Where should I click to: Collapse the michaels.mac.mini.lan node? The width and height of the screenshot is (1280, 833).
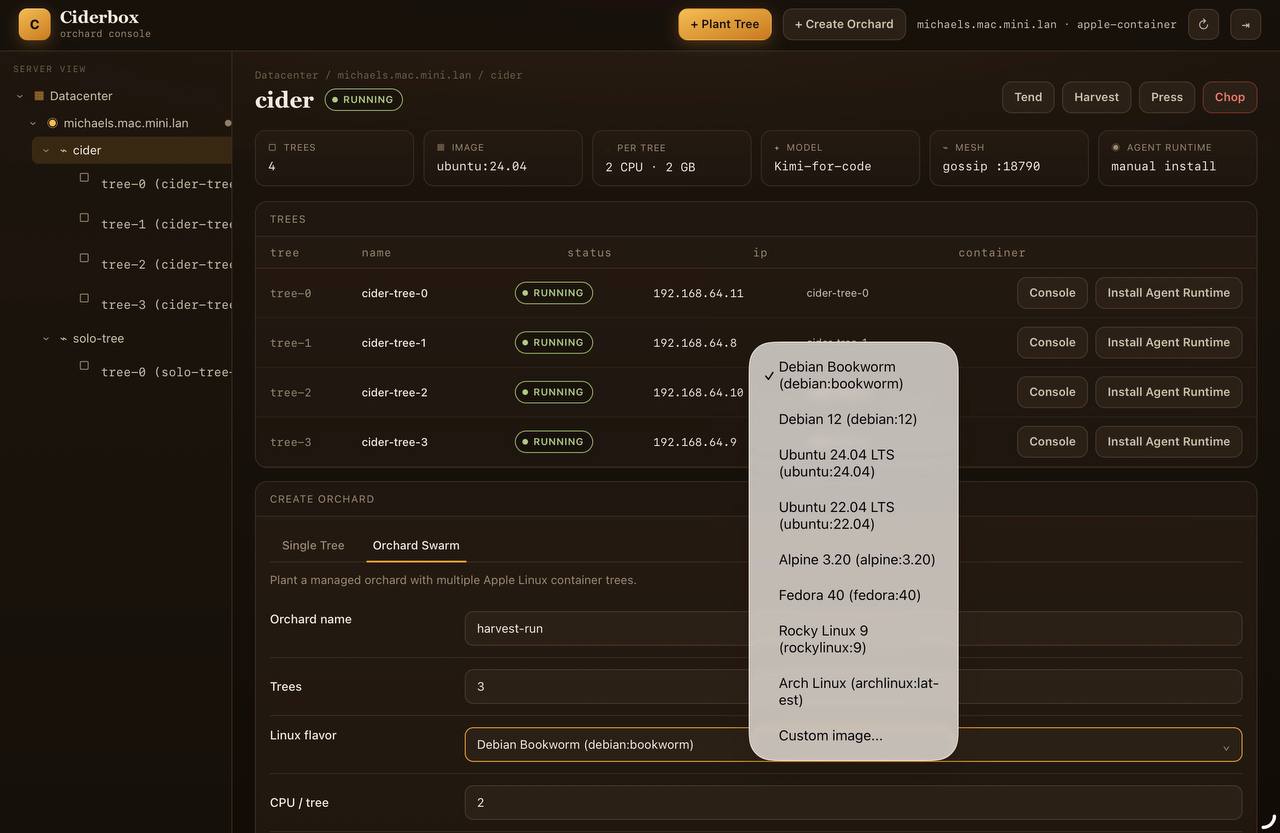[33, 123]
